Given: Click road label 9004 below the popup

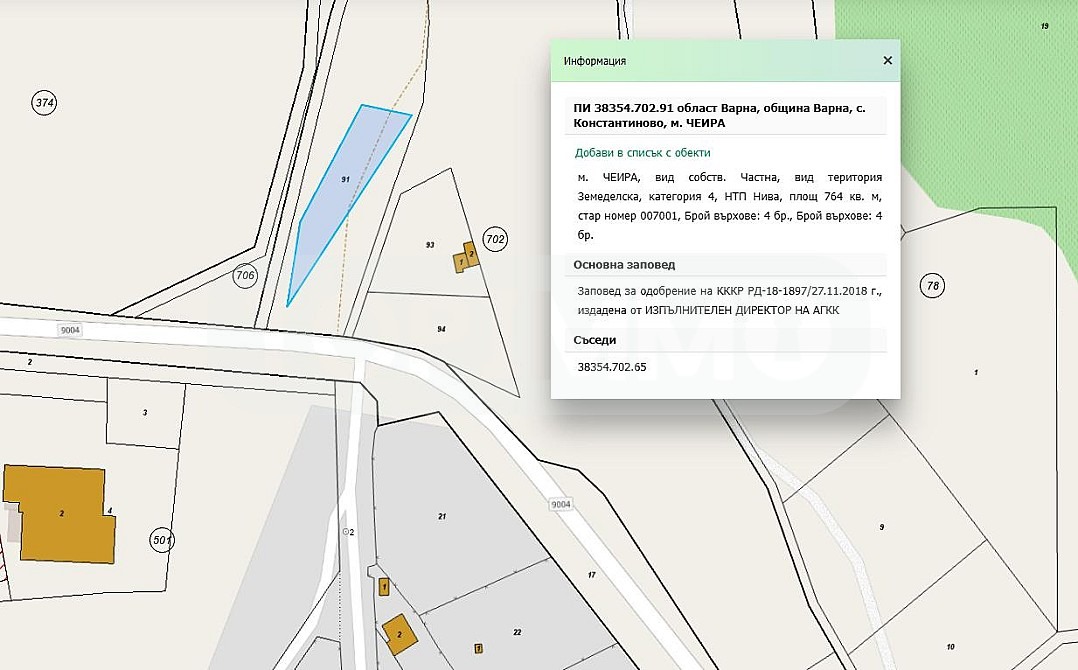Looking at the screenshot, I should pos(561,505).
